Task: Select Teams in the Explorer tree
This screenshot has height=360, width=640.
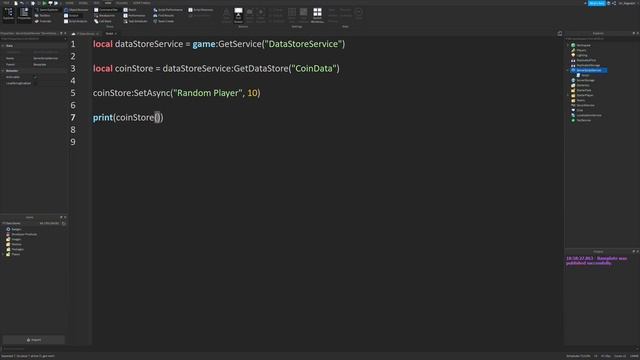Action: 578,100
